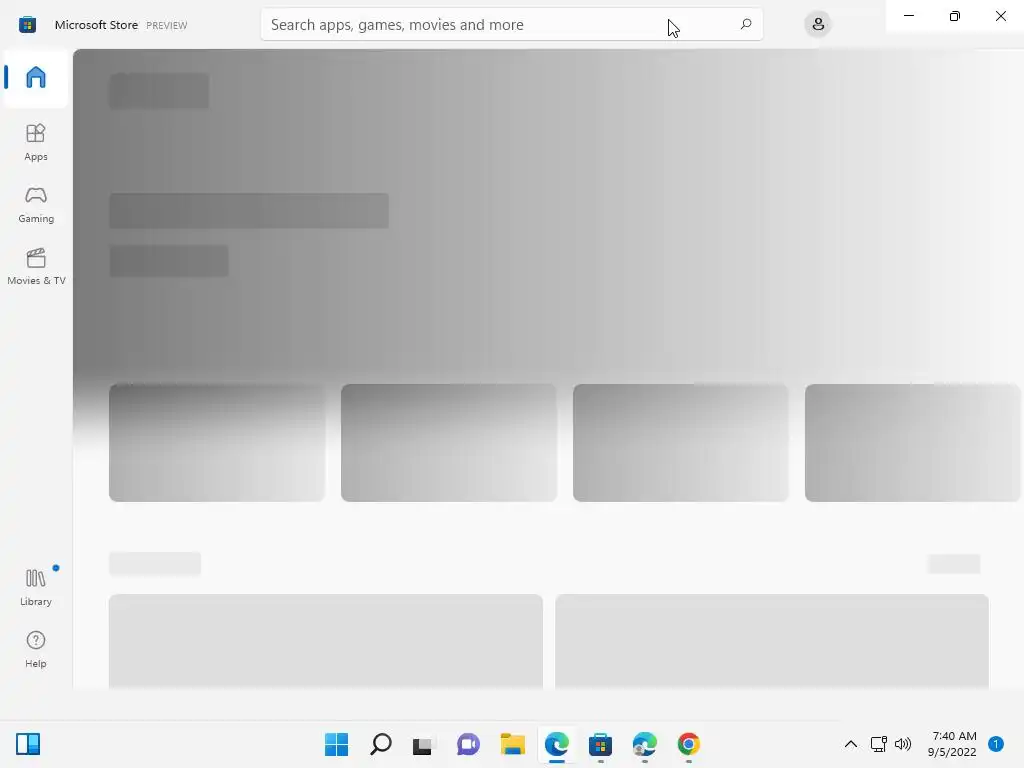The height and width of the screenshot is (768, 1024).
Task: Switch to Microsoft Edge on taskbar
Action: pyautogui.click(x=556, y=744)
